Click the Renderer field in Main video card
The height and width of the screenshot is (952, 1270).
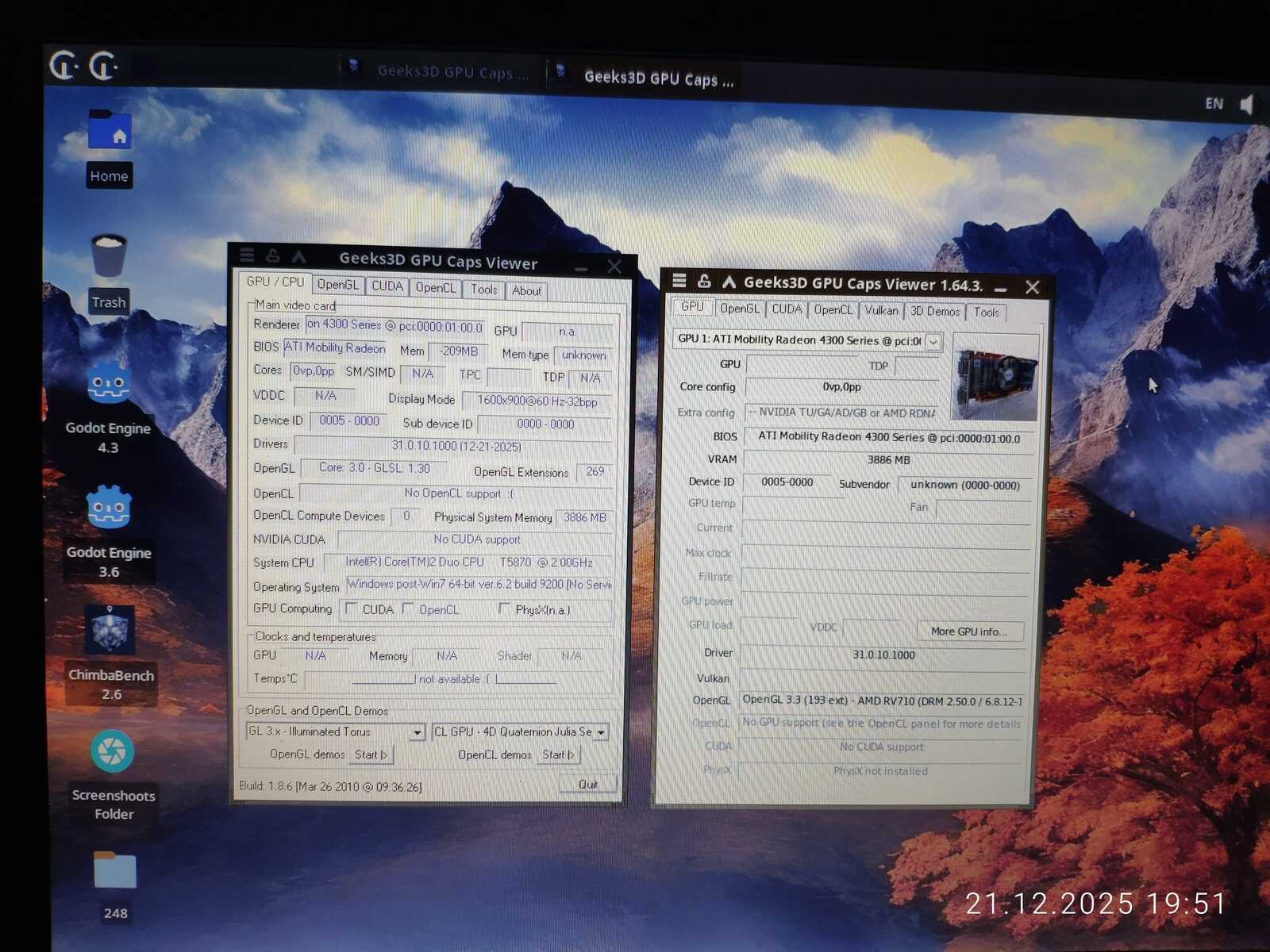pos(394,325)
